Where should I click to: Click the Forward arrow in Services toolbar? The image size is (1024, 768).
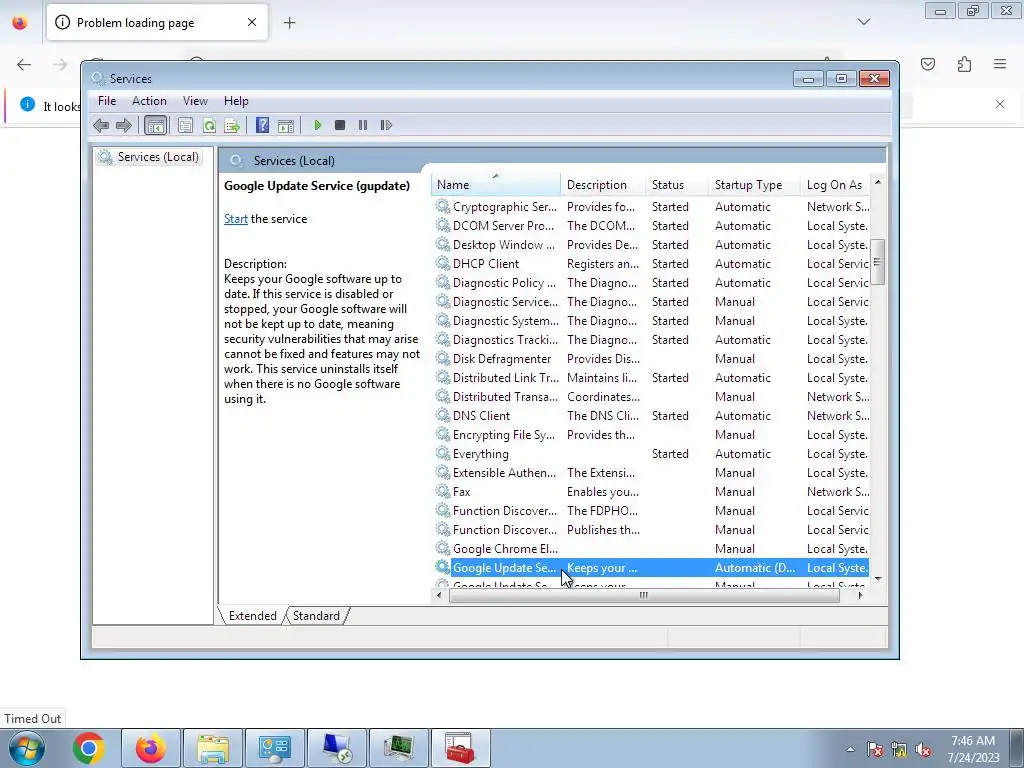(123, 125)
